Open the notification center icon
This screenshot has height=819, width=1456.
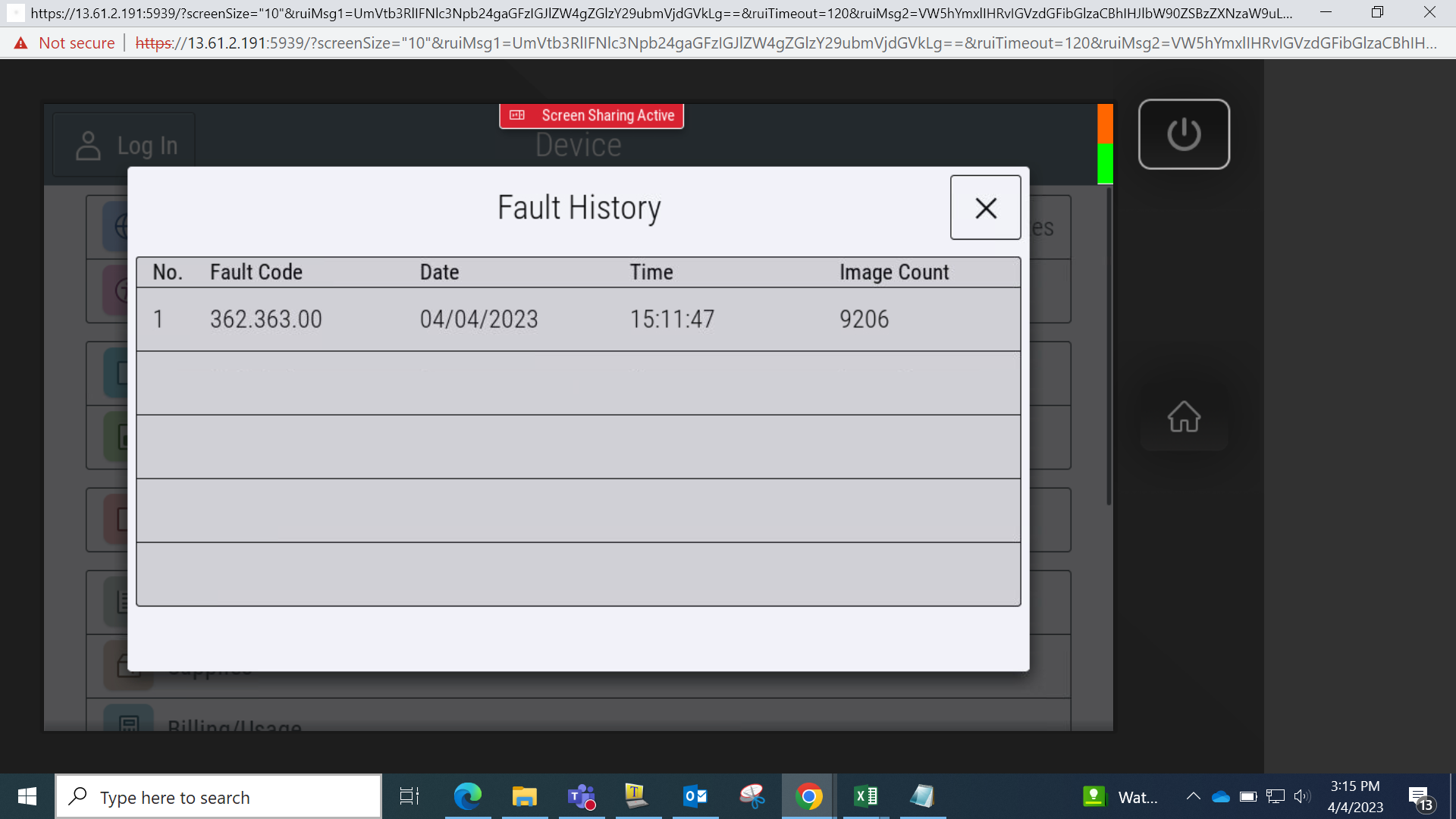coord(1421,797)
